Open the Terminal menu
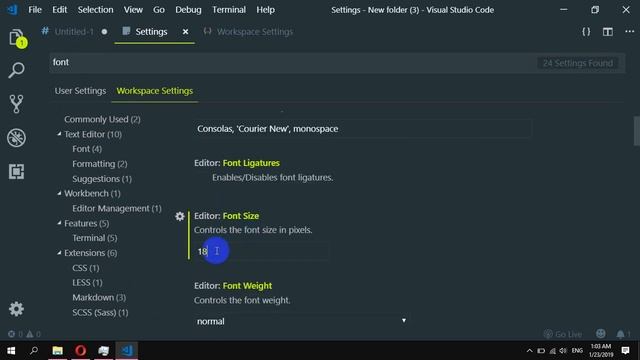 coord(229,10)
